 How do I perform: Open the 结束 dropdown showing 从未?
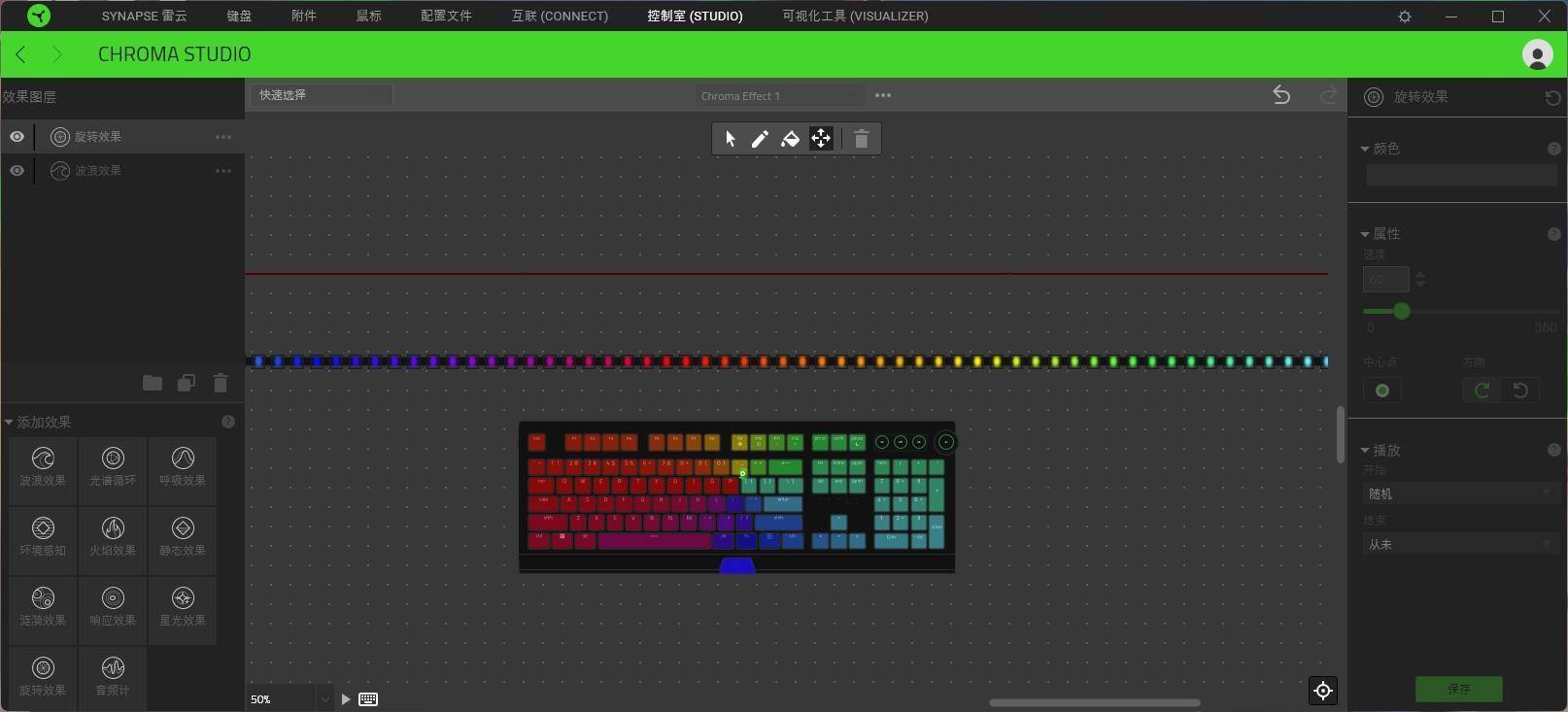pos(1460,544)
